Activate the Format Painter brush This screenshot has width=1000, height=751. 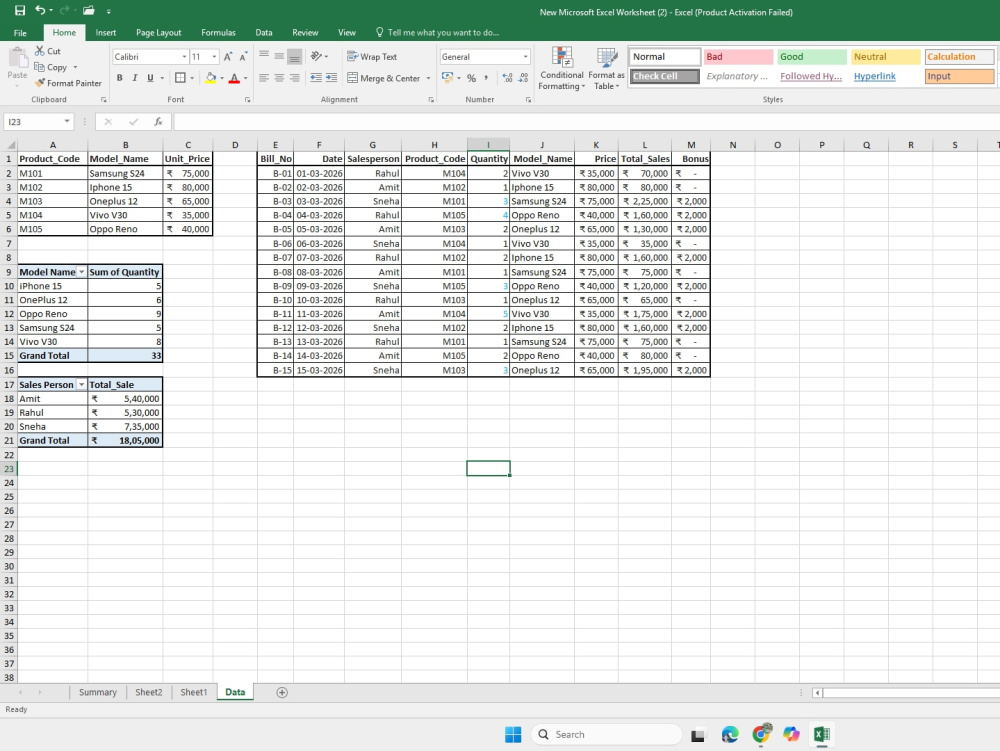tap(40, 83)
